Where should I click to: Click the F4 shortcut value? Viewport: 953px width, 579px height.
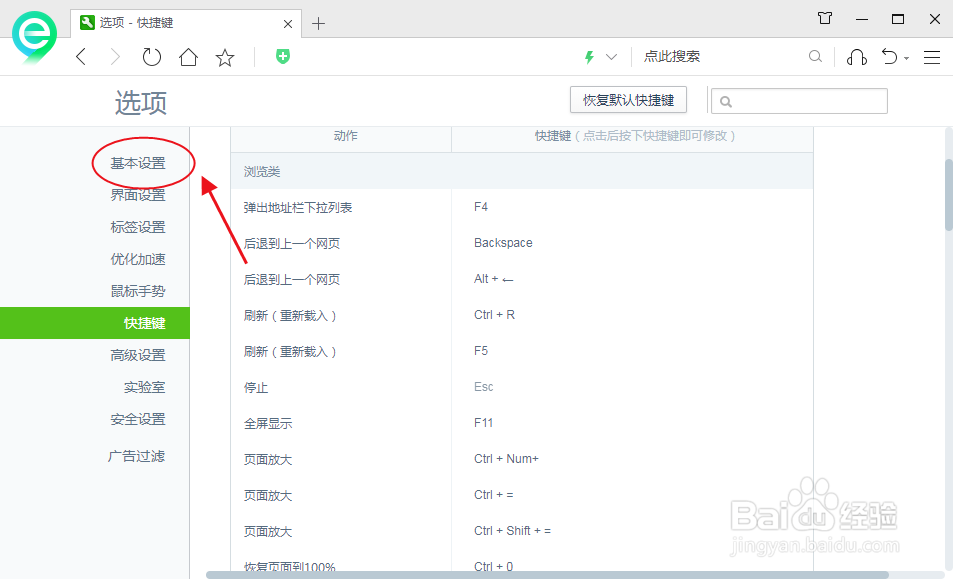click(x=481, y=207)
